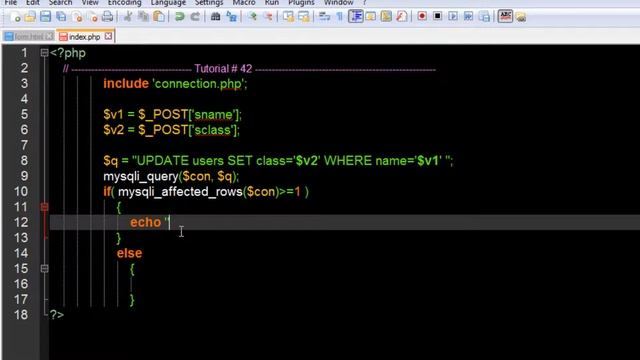Image resolution: width=640 pixels, height=360 pixels.
Task: Click the last toolbar icon after ABC
Action: point(520,17)
